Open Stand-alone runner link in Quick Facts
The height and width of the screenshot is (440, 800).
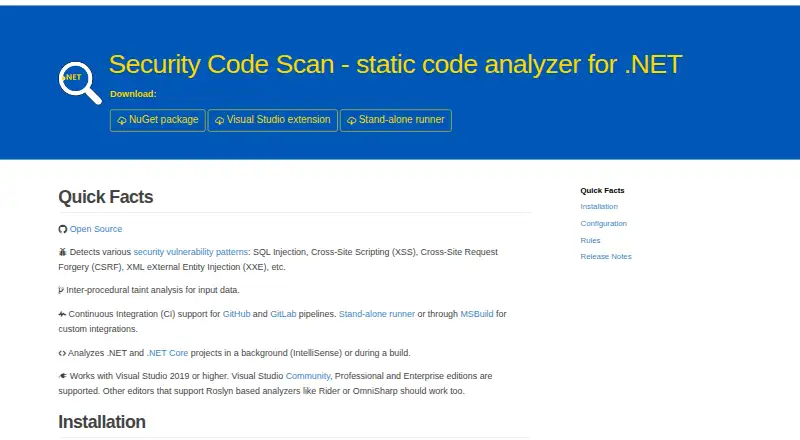coord(377,314)
